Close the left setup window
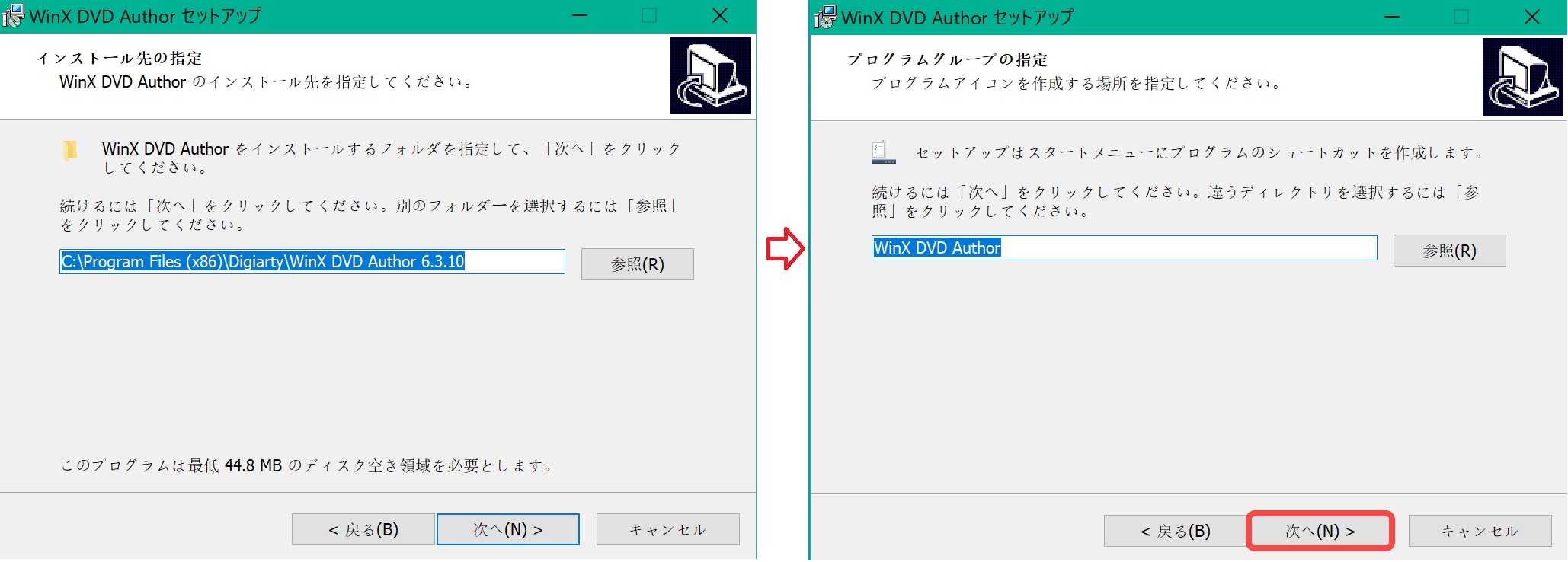The image size is (1568, 562). 720,15
